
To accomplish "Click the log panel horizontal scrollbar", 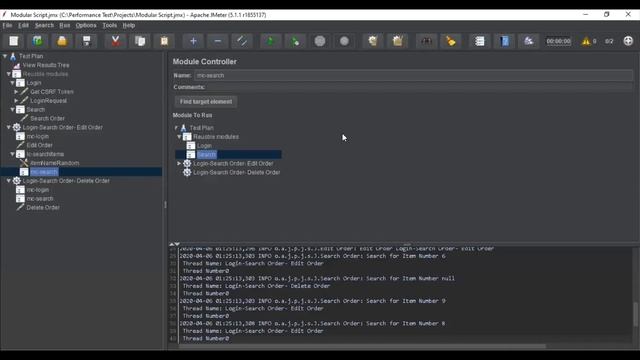I will pos(362,346).
